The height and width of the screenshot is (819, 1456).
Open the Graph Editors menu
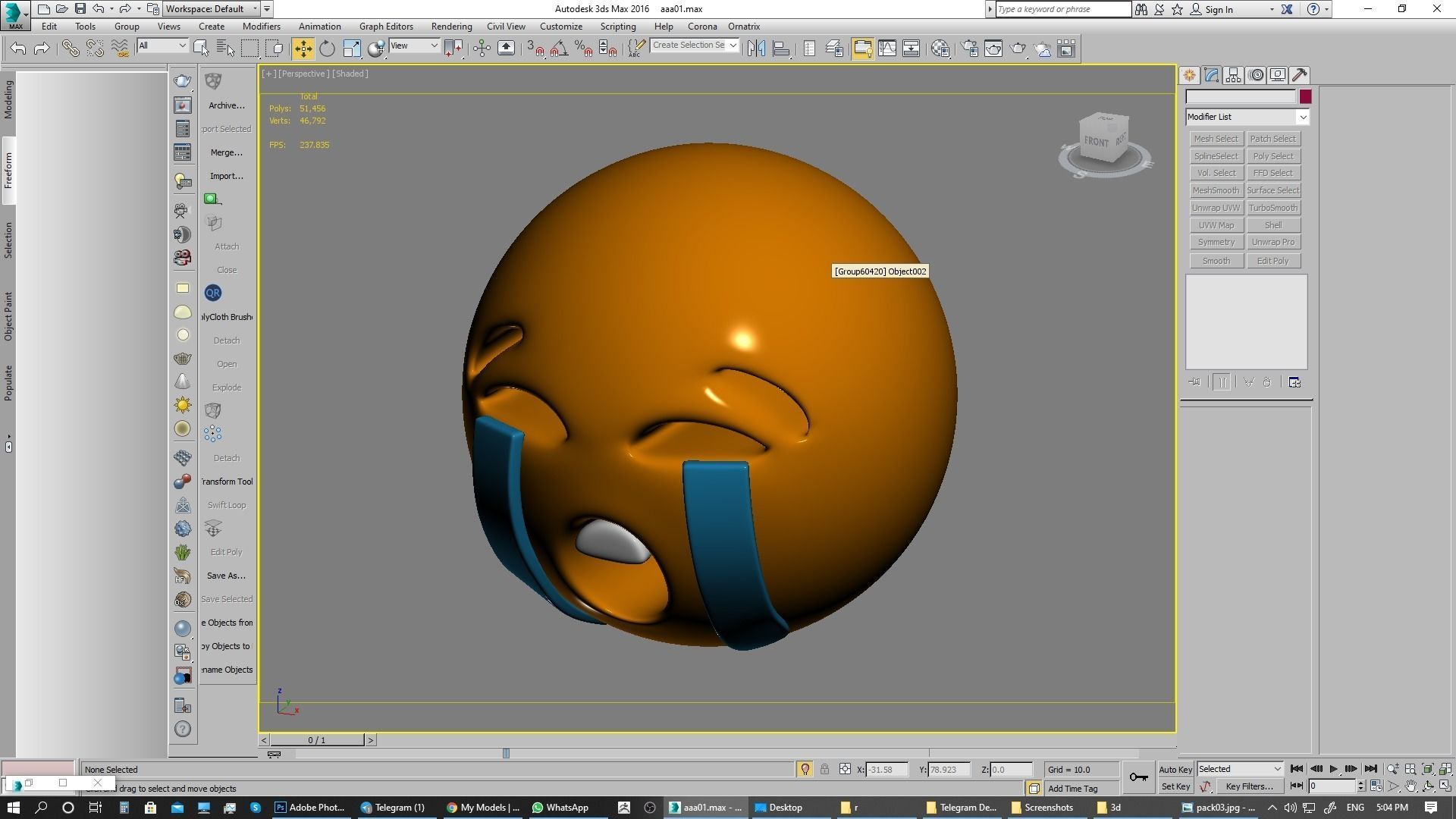(x=386, y=27)
